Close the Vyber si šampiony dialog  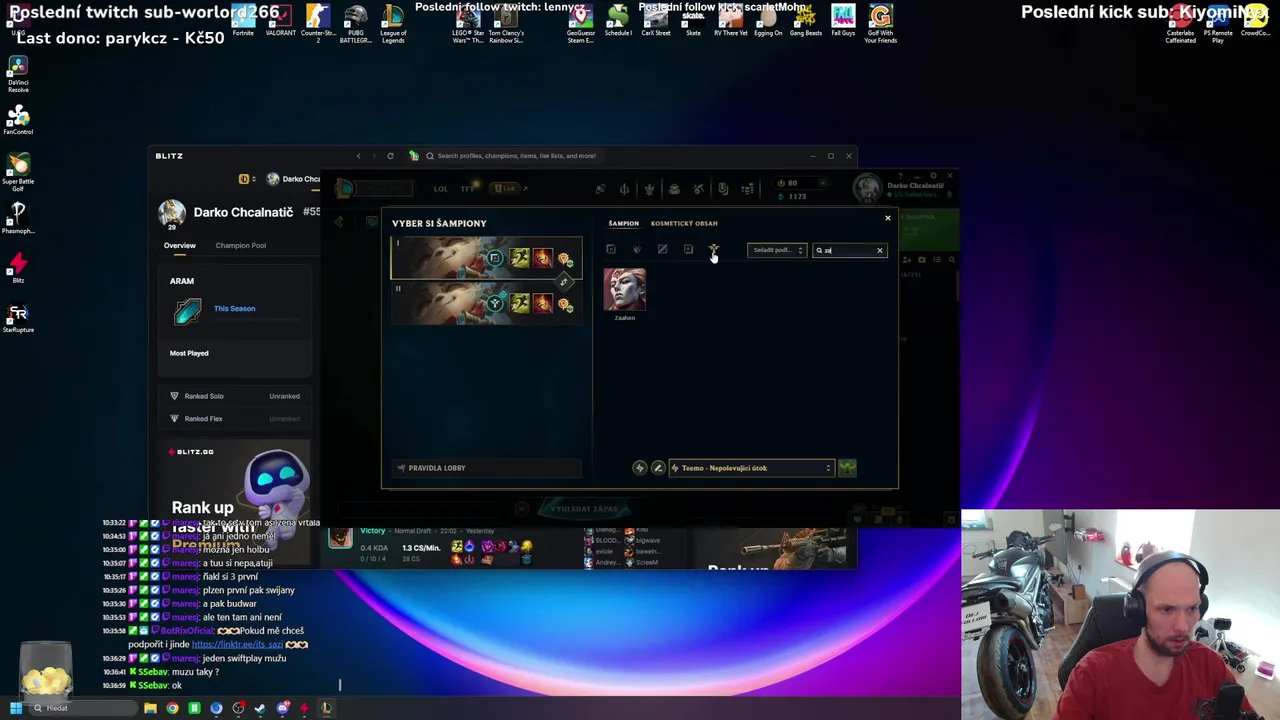887,218
